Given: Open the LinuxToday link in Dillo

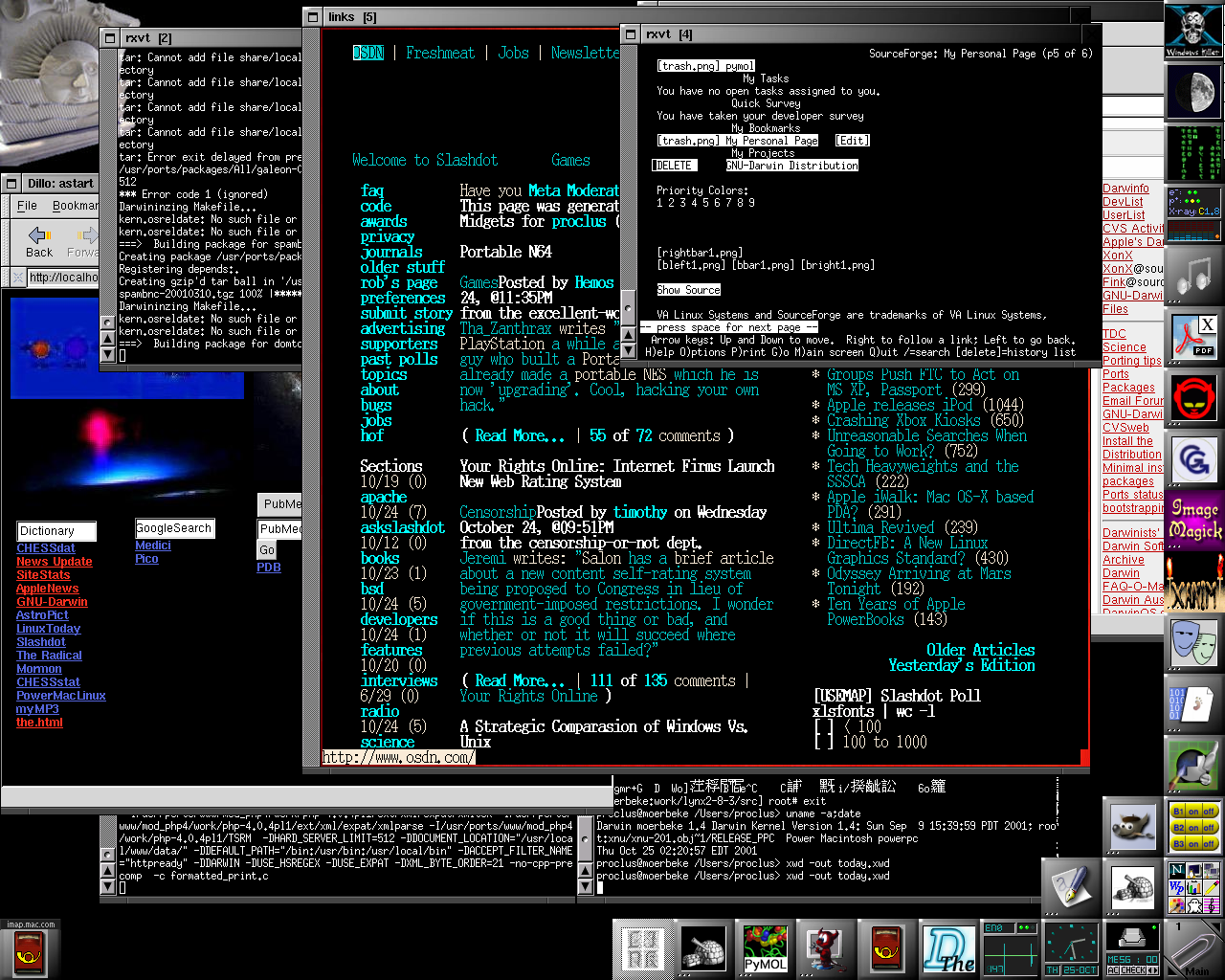Looking at the screenshot, I should (x=48, y=629).
